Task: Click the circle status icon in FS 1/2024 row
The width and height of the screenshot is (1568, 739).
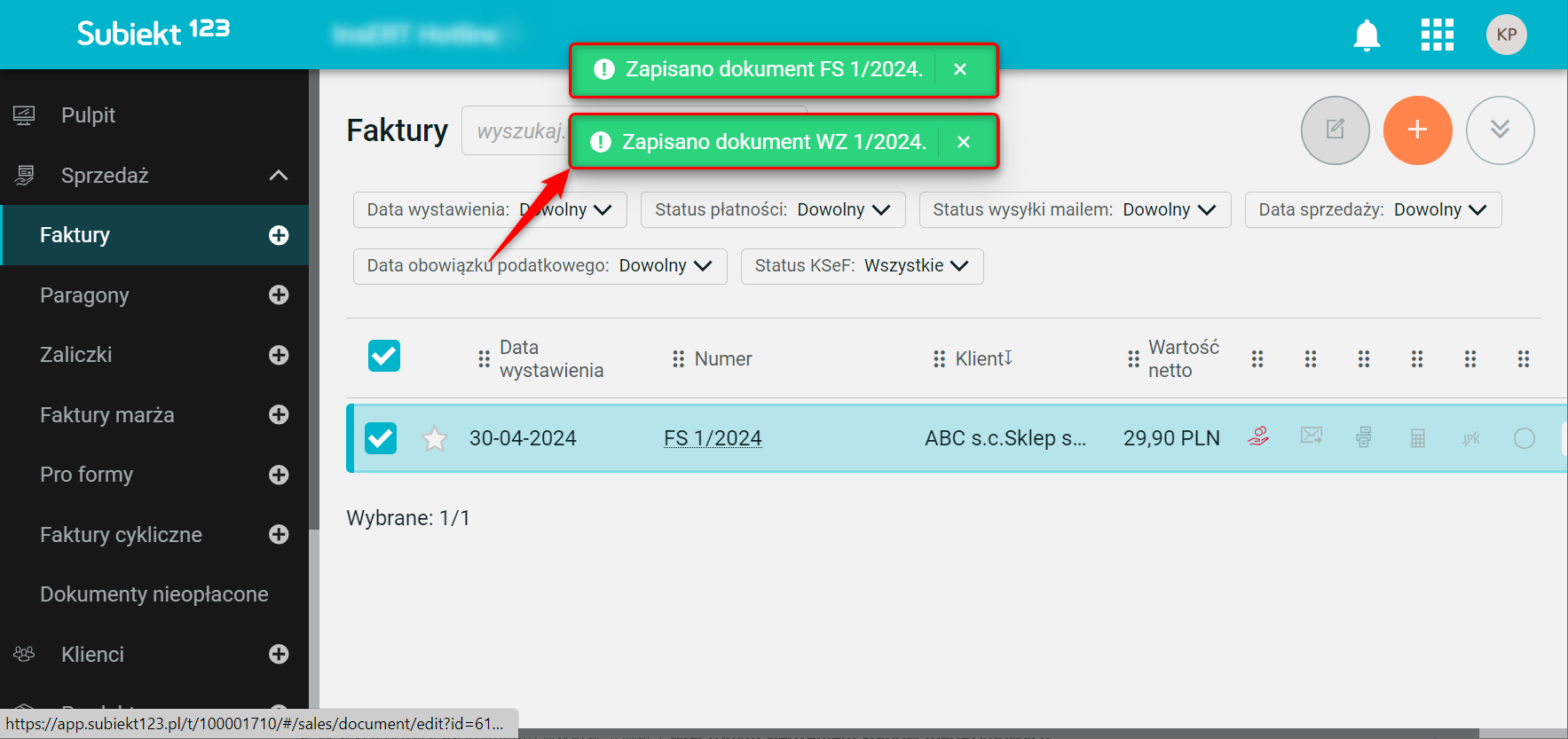Action: [x=1525, y=438]
